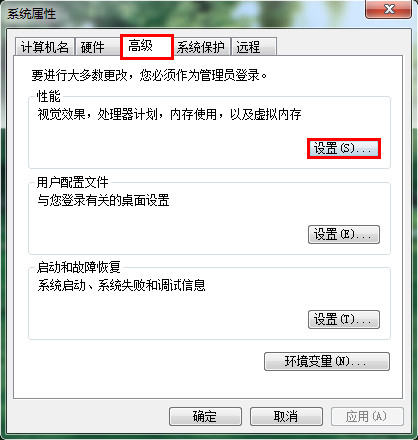Click the 应用(A) button

[367, 416]
